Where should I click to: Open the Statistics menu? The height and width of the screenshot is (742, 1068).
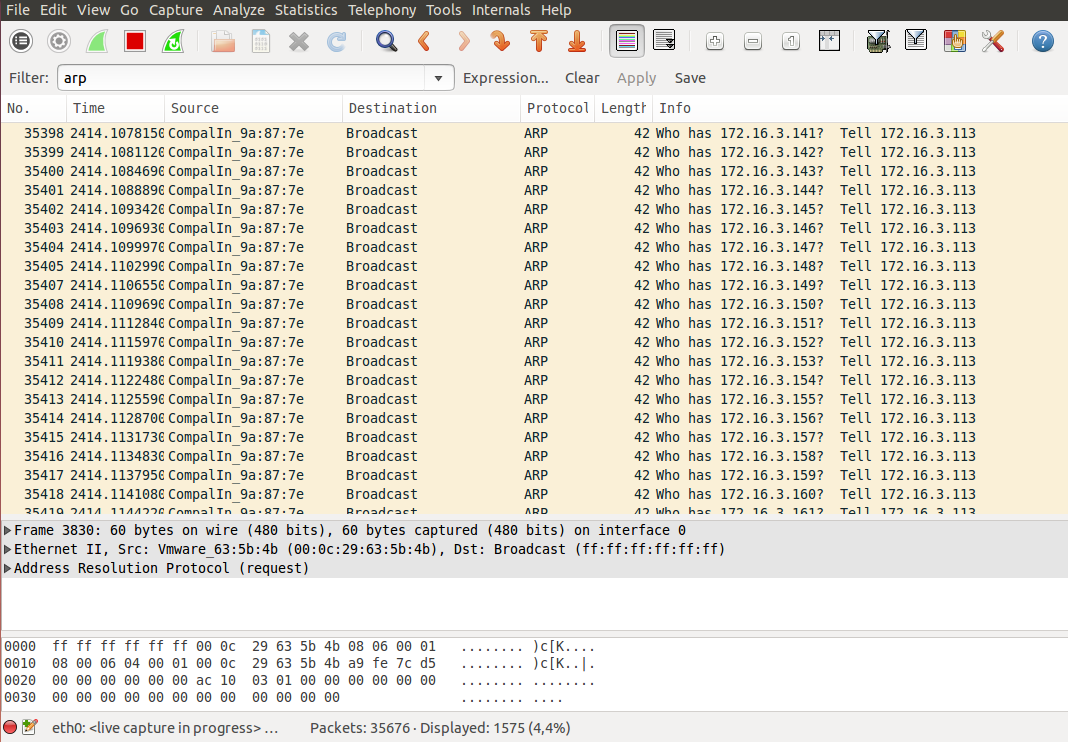pos(306,10)
